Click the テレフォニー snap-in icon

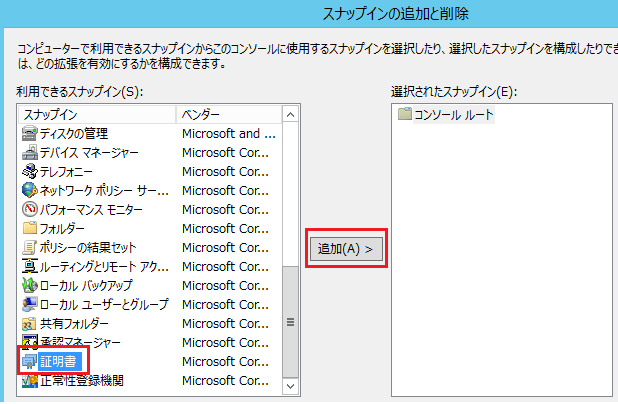[x=30, y=171]
